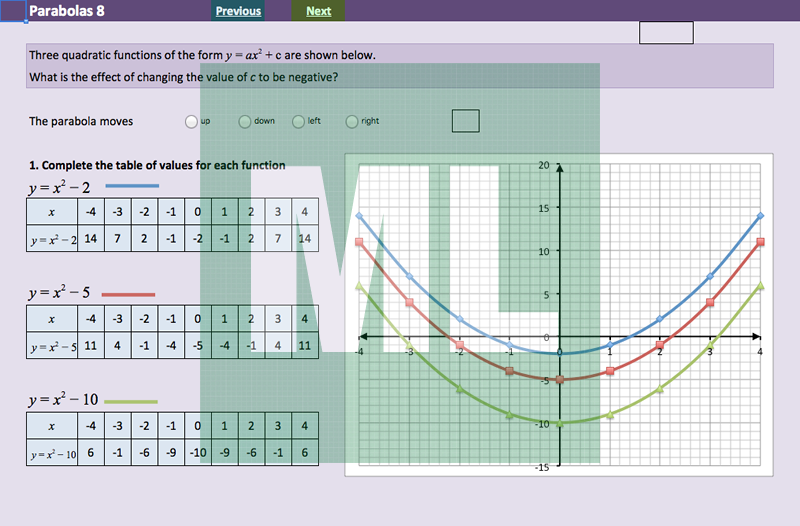
Task: Pick the "left" radio option
Action: point(298,122)
